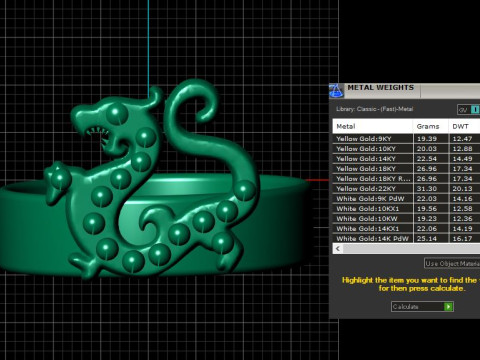Screen dimensions: 480x360
Task: Click the Use Object Material button
Action: (x=452, y=263)
